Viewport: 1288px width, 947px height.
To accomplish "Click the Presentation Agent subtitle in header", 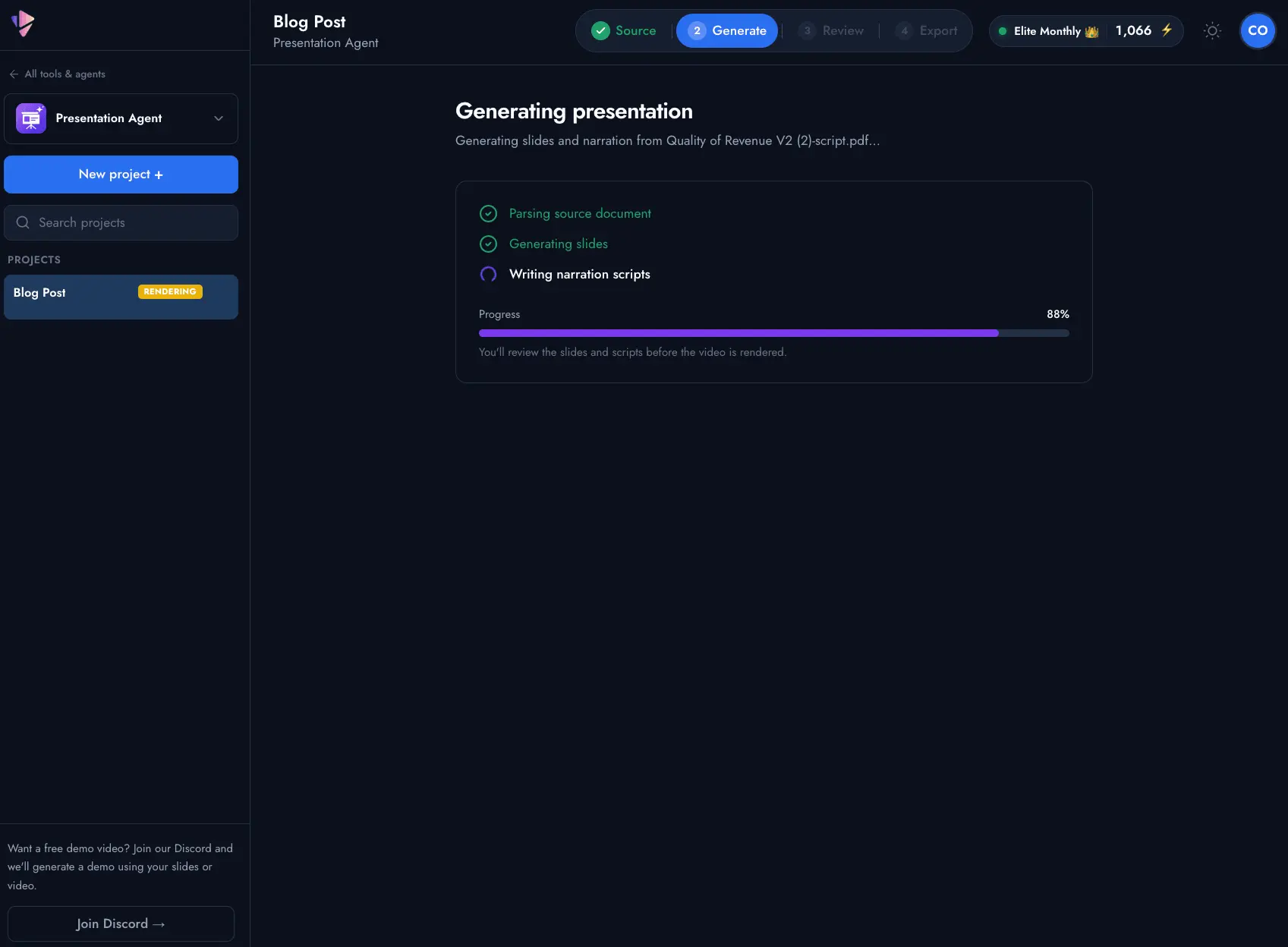I will pos(326,43).
